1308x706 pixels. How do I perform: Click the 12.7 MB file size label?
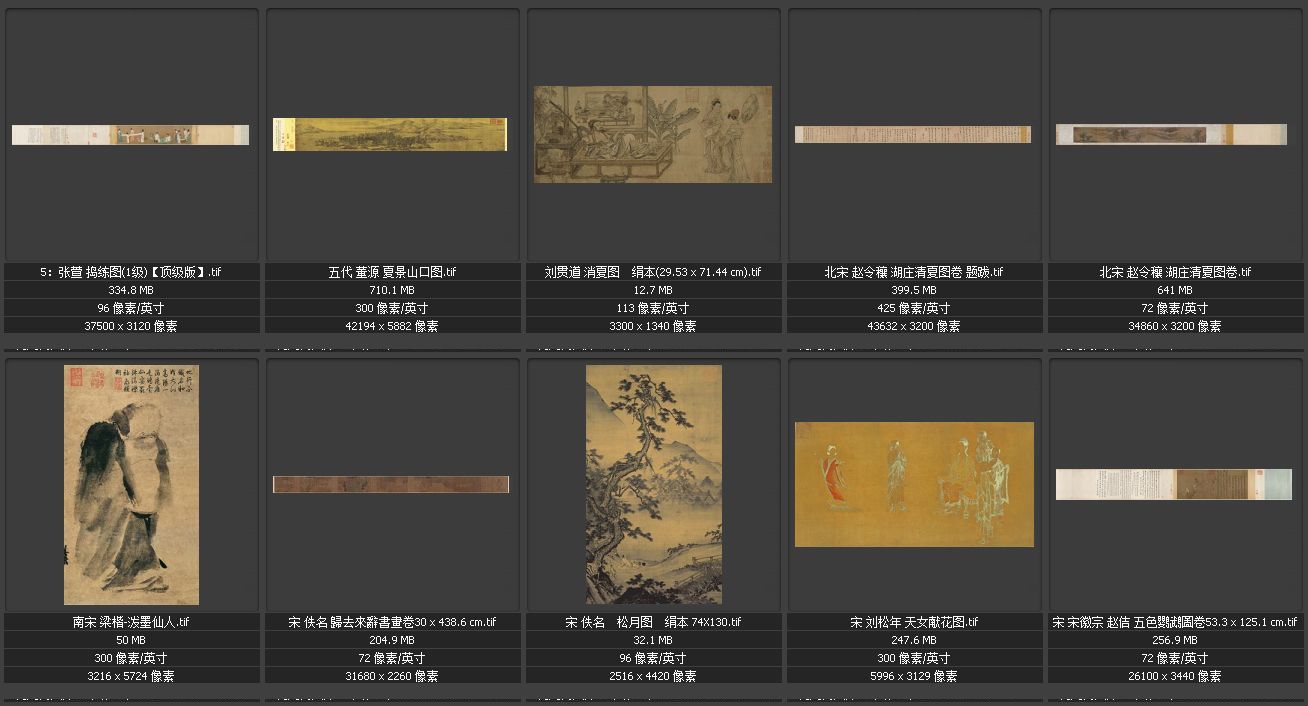point(653,290)
